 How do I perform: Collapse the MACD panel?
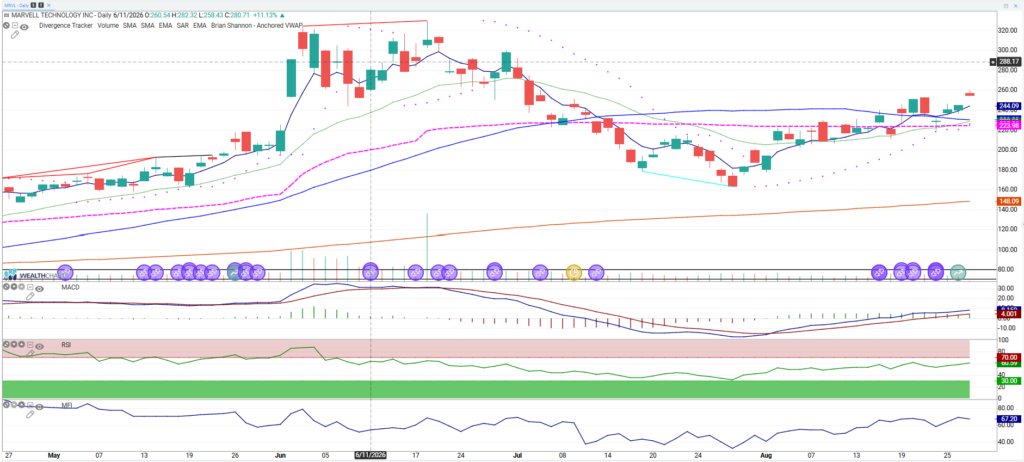click(x=30, y=287)
